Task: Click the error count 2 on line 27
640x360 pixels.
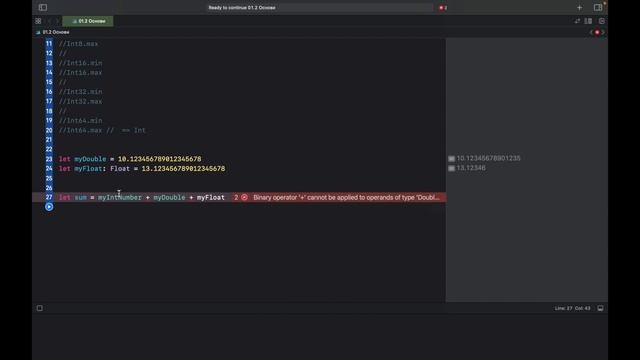Action: click(236, 198)
